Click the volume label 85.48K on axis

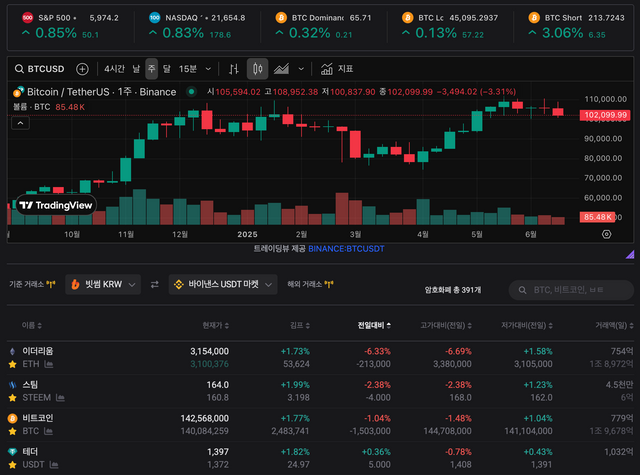click(x=597, y=217)
